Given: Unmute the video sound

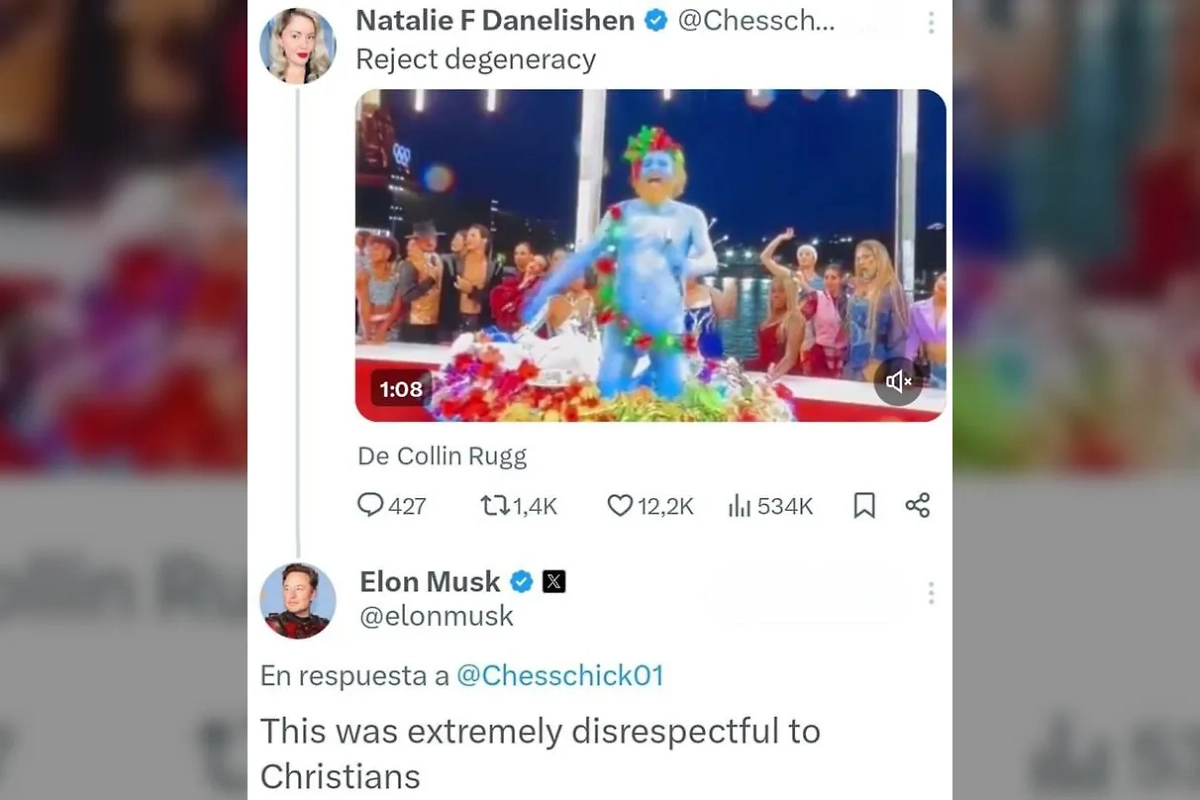Looking at the screenshot, I should [898, 381].
